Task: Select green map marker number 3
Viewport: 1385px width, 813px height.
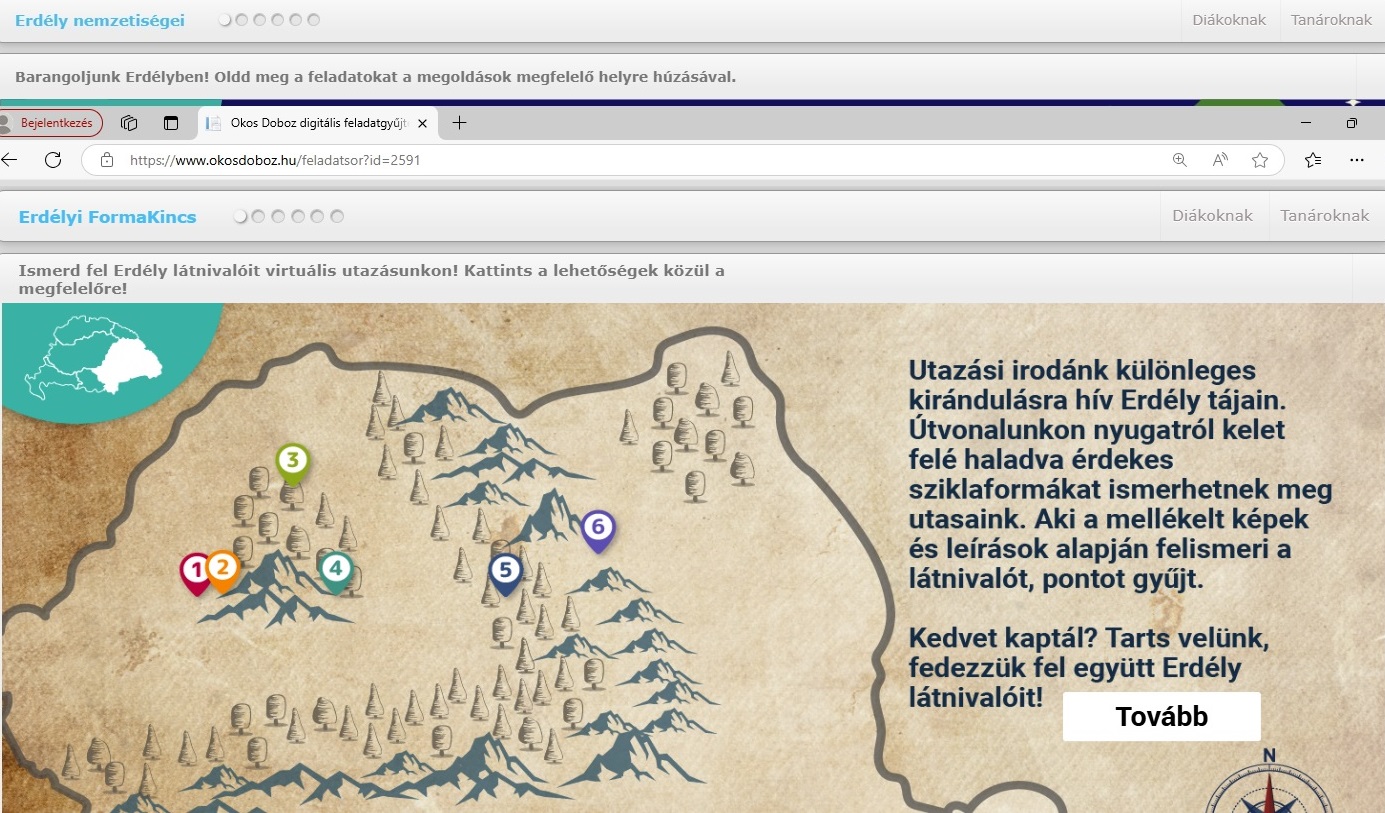Action: [x=292, y=461]
